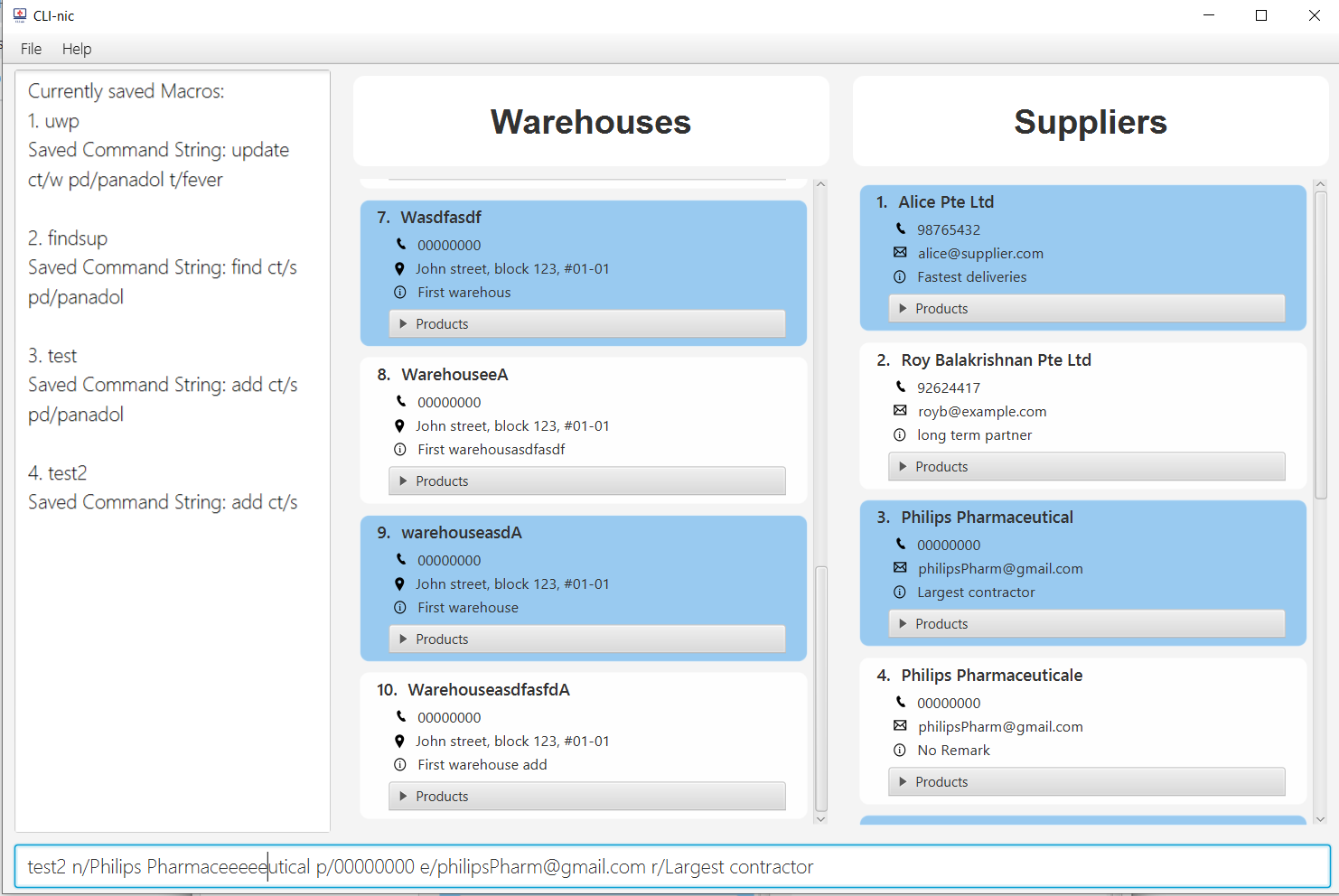Select the '9. warehouseasdA' warehouse title
Image resolution: width=1339 pixels, height=896 pixels.
(x=449, y=532)
